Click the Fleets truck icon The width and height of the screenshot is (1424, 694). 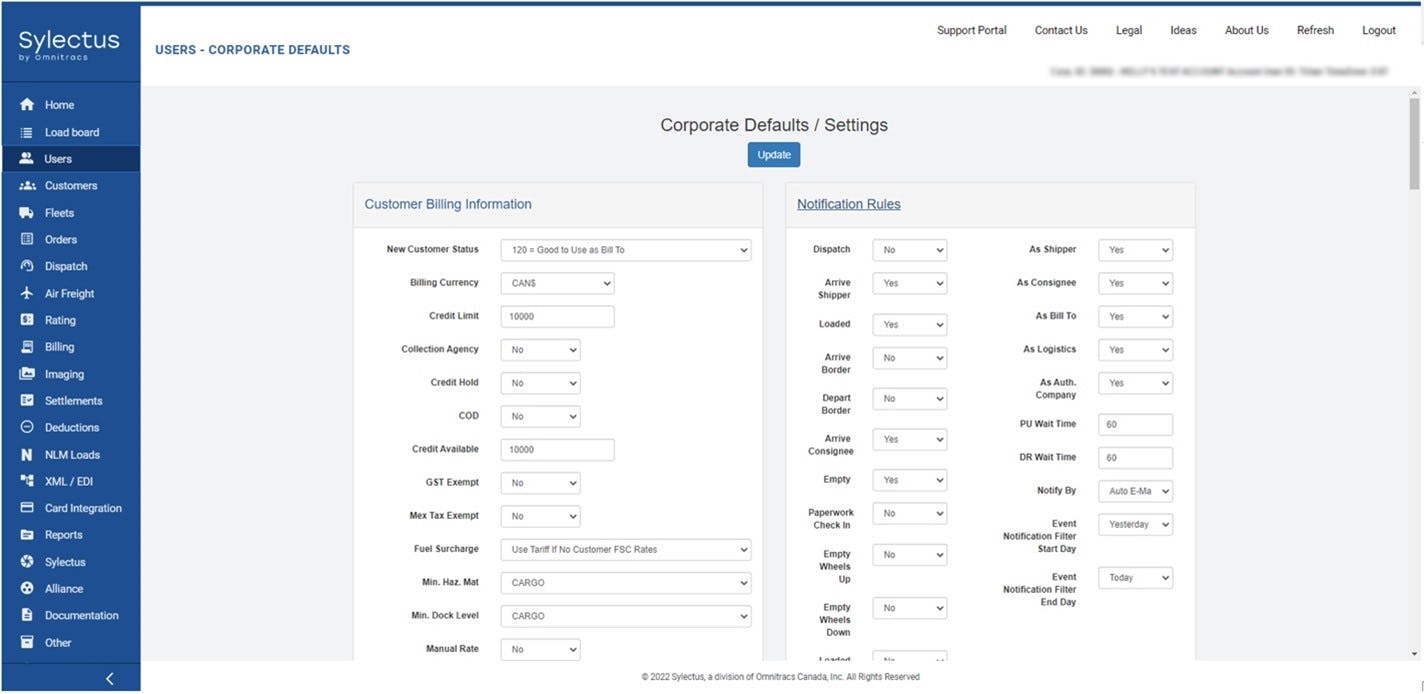(x=27, y=213)
